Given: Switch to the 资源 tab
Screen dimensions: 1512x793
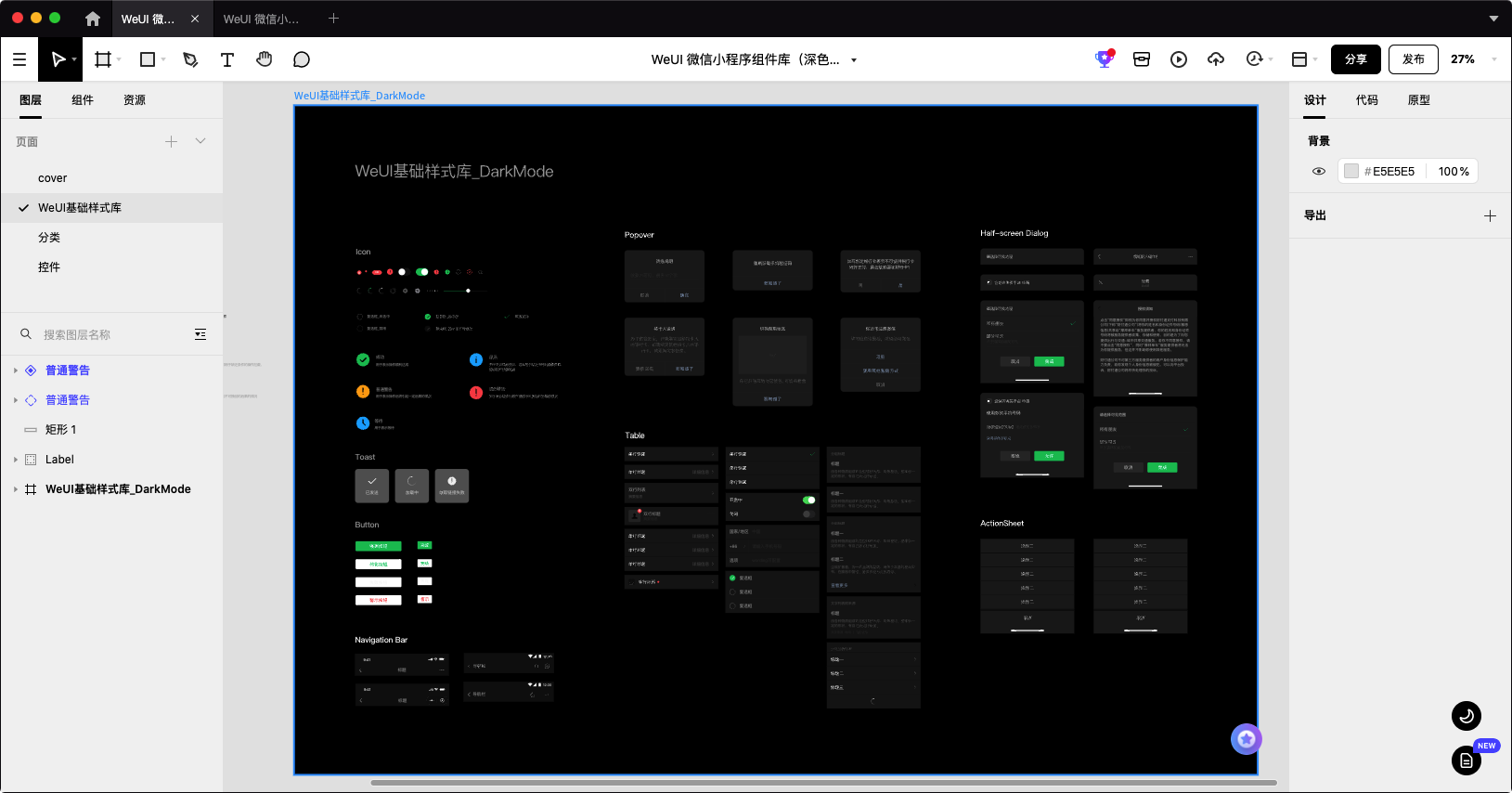Looking at the screenshot, I should coord(135,100).
